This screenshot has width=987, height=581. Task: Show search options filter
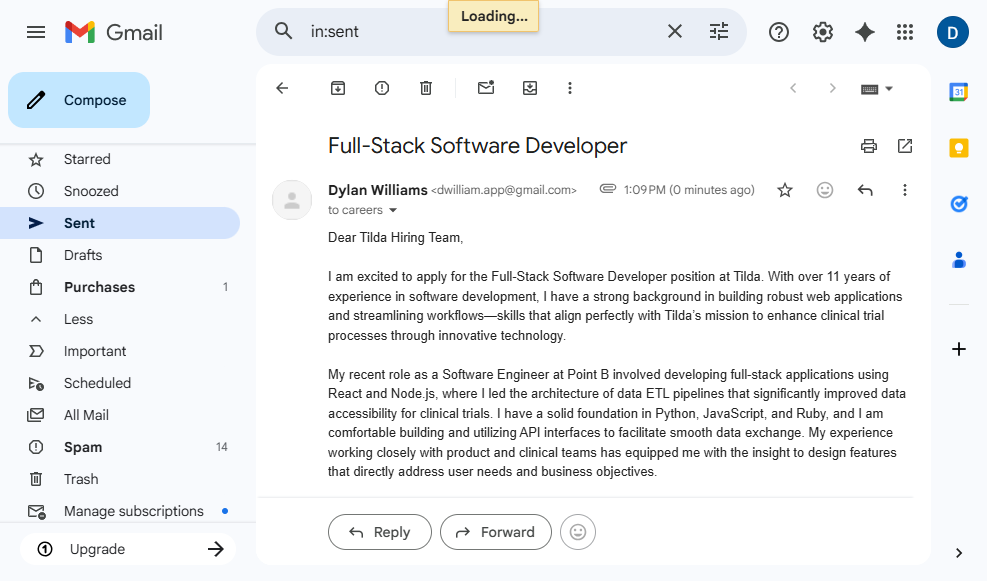pyautogui.click(x=719, y=32)
